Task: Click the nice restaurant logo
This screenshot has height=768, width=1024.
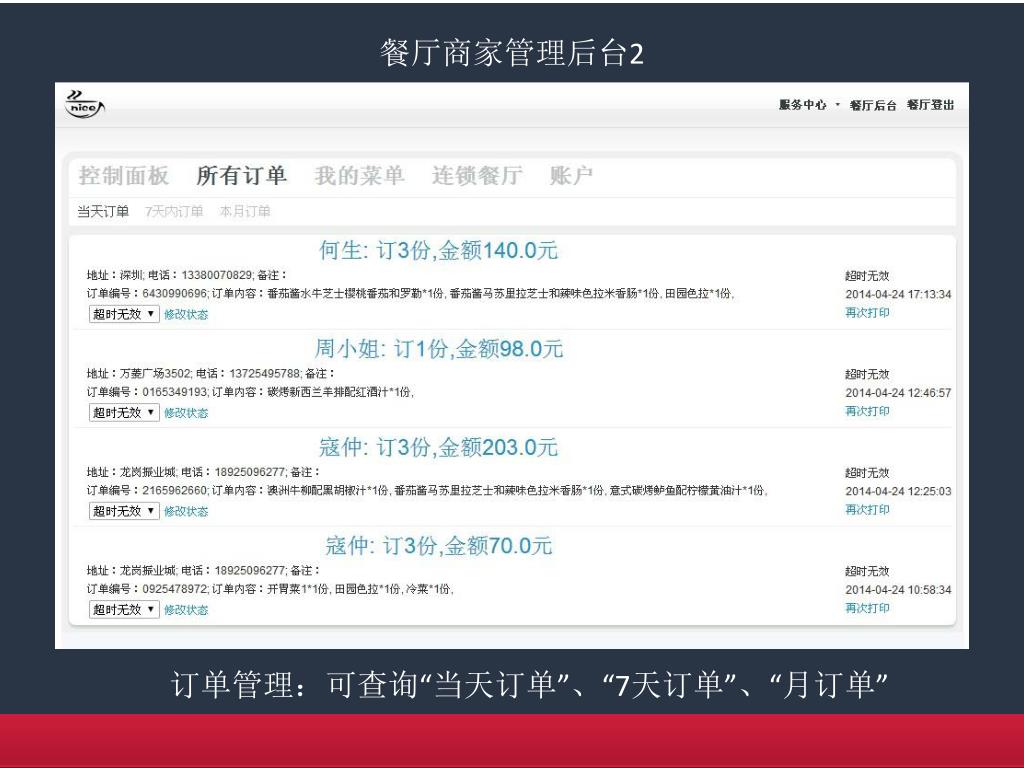Action: point(85,104)
